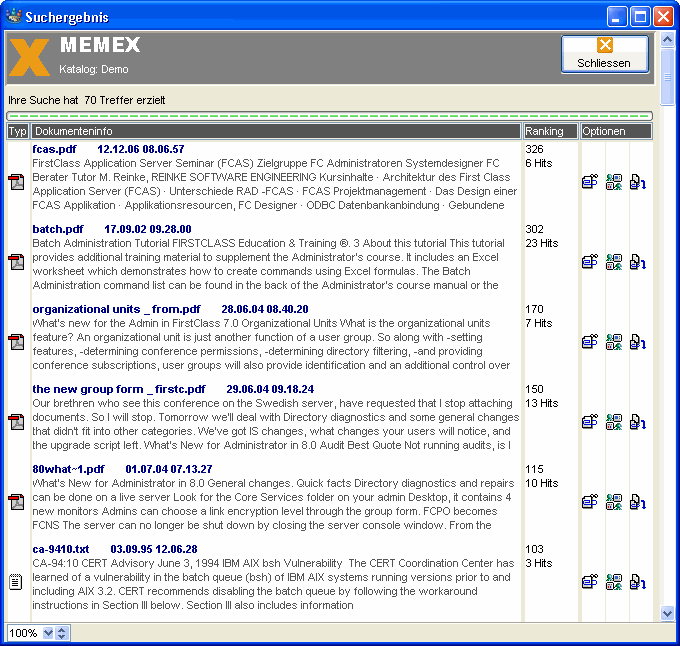The height and width of the screenshot is (646, 680).
Task: Click the paperclip document icon for fcas.pdf
Action: pos(590,182)
